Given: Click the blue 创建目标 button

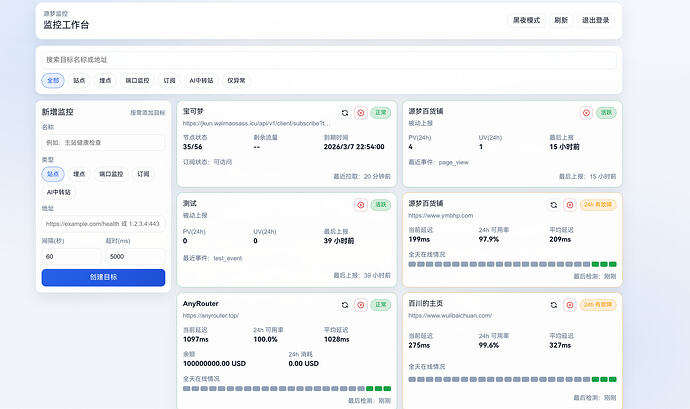Looking at the screenshot, I should tap(103, 277).
